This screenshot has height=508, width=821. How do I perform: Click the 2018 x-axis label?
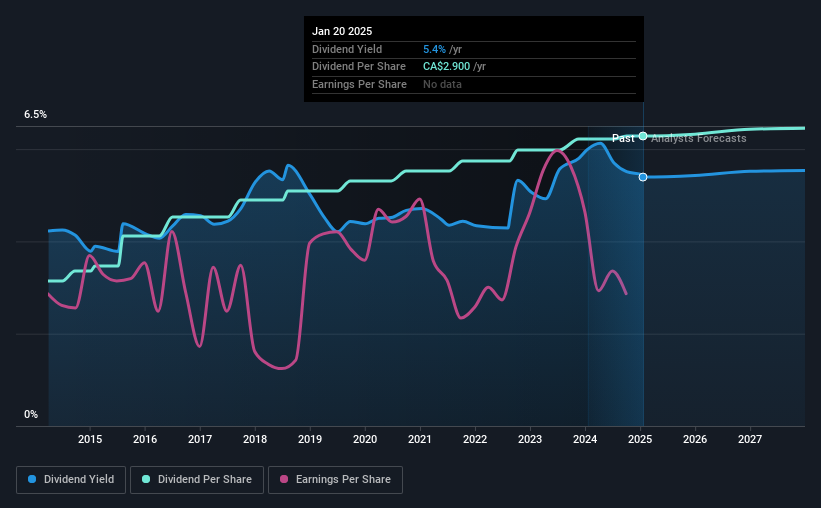255,439
